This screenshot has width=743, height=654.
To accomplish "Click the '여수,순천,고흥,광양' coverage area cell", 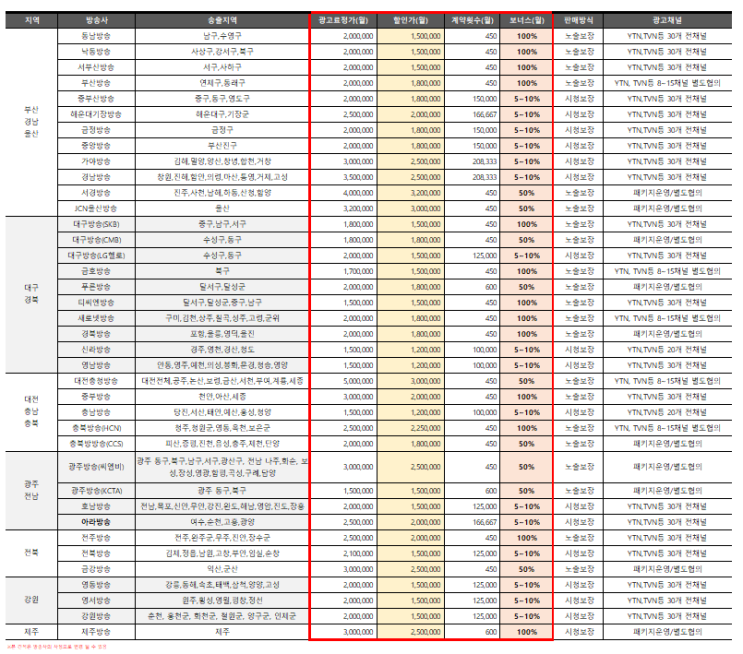I will (x=222, y=522).
